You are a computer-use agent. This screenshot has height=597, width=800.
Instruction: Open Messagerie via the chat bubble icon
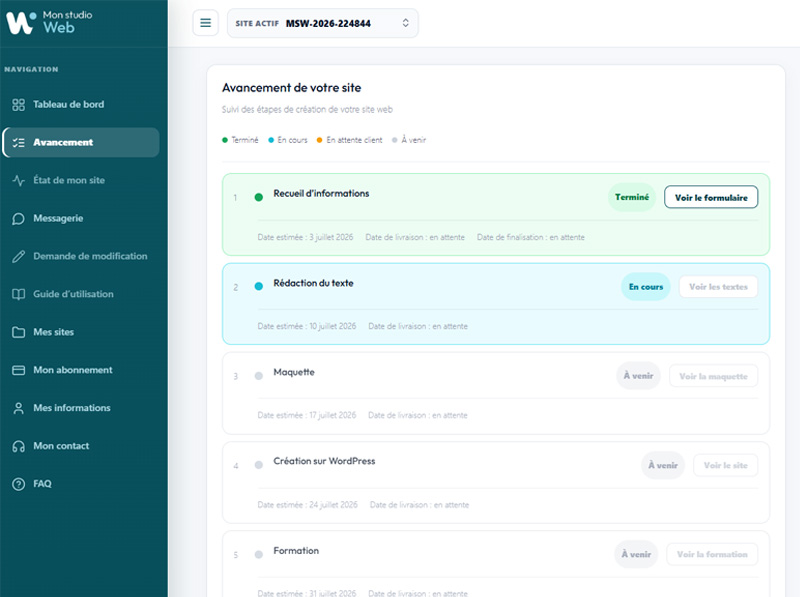(x=18, y=219)
